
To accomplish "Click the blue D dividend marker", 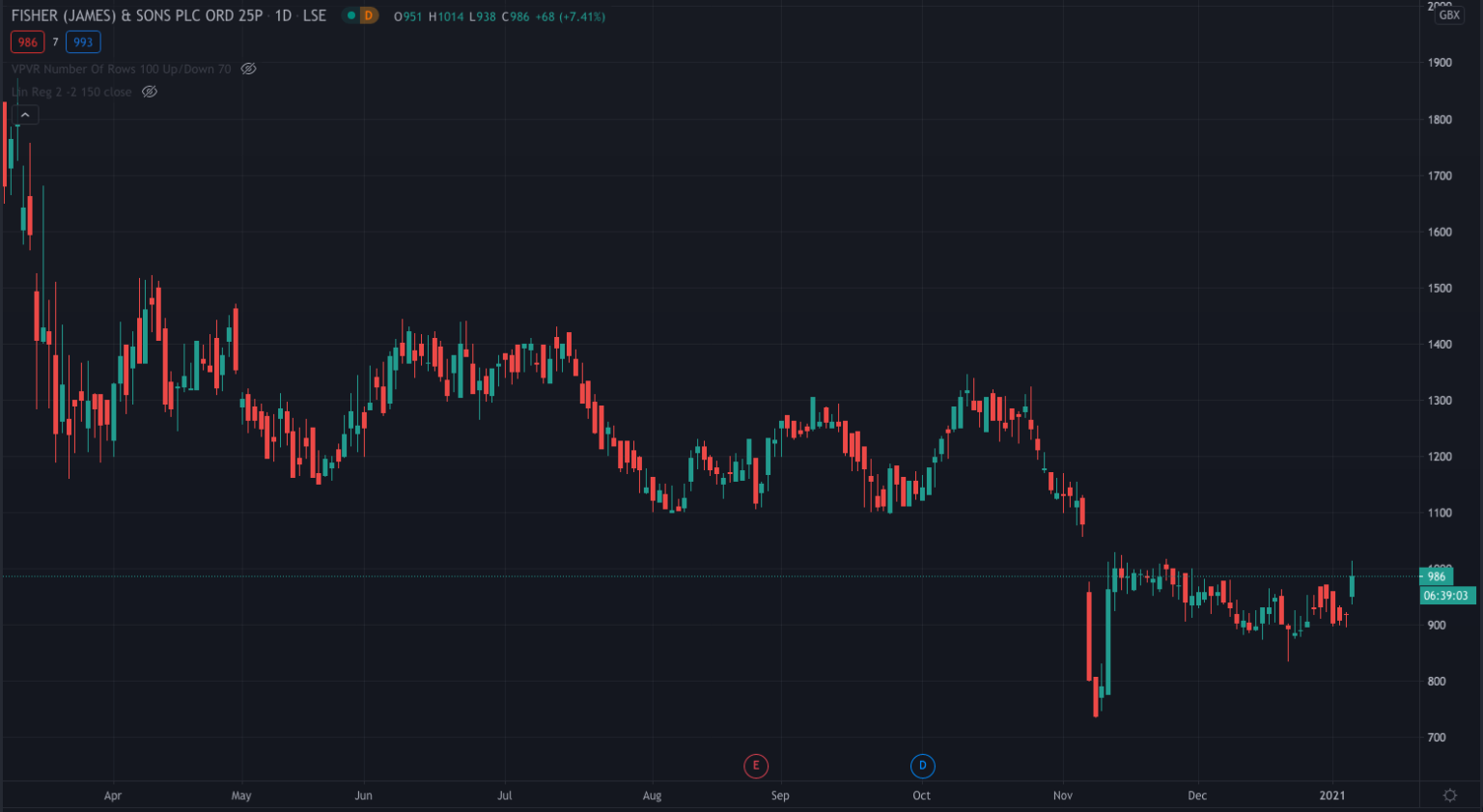I will [x=922, y=766].
